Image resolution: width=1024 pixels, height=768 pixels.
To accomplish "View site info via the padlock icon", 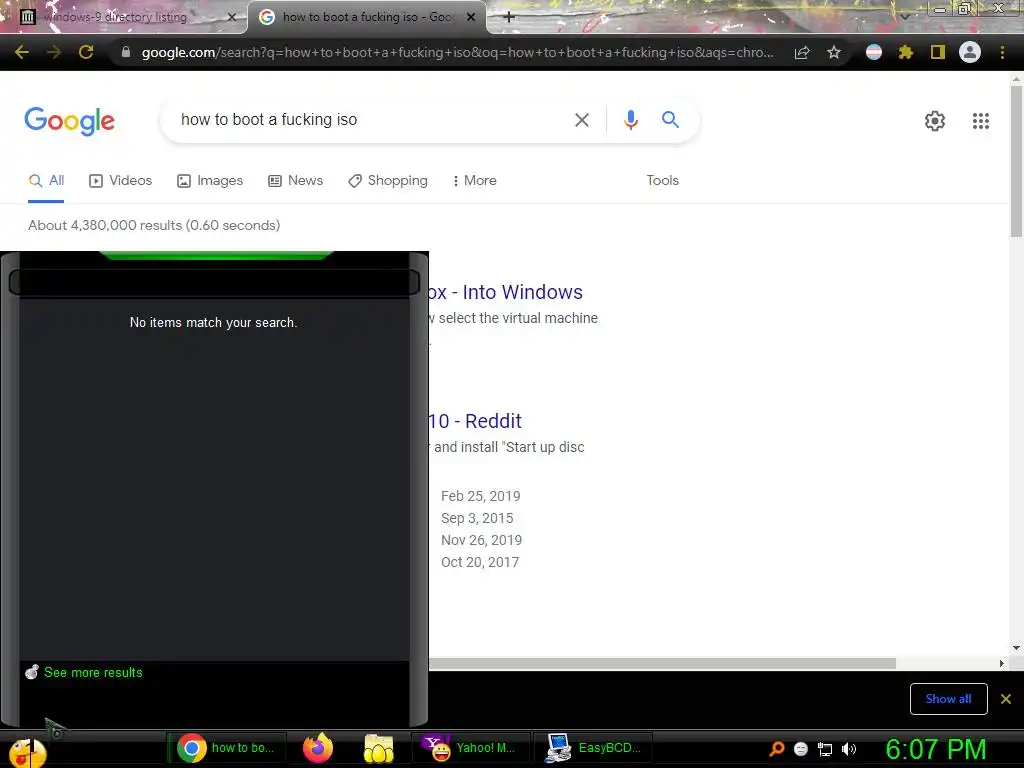I will [125, 52].
